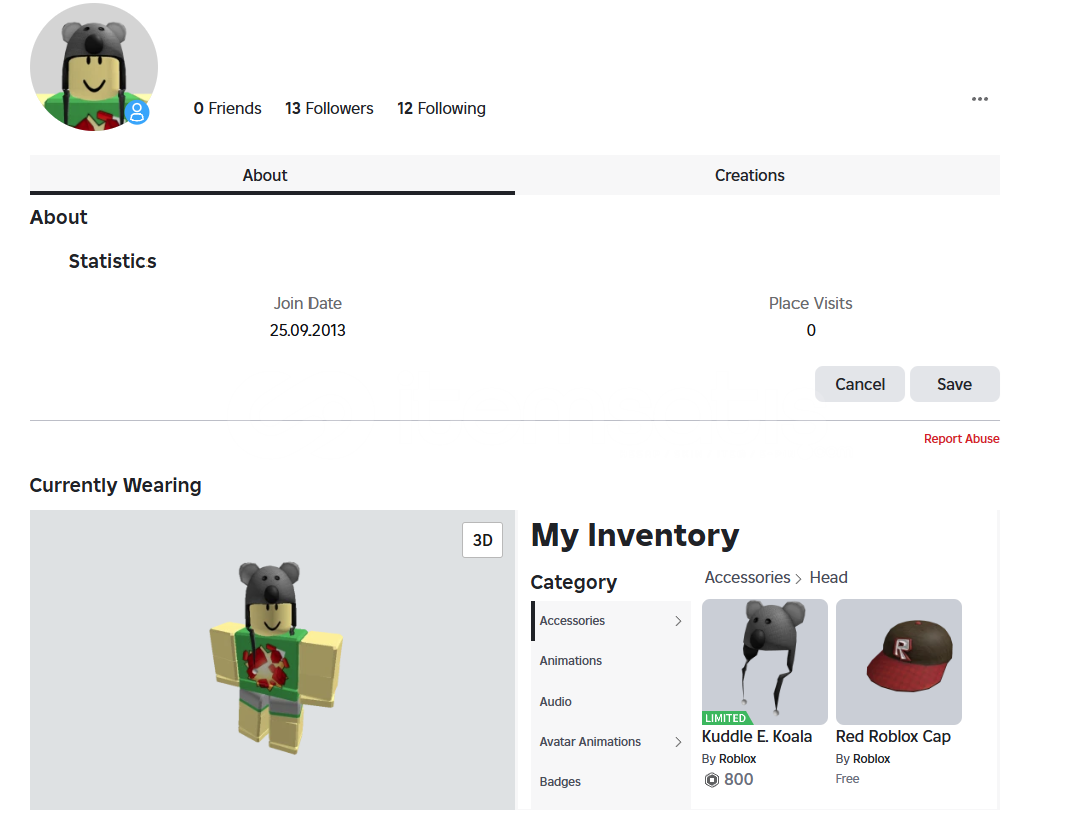Open the three-dot profile options menu
1079x830 pixels.
[979, 99]
